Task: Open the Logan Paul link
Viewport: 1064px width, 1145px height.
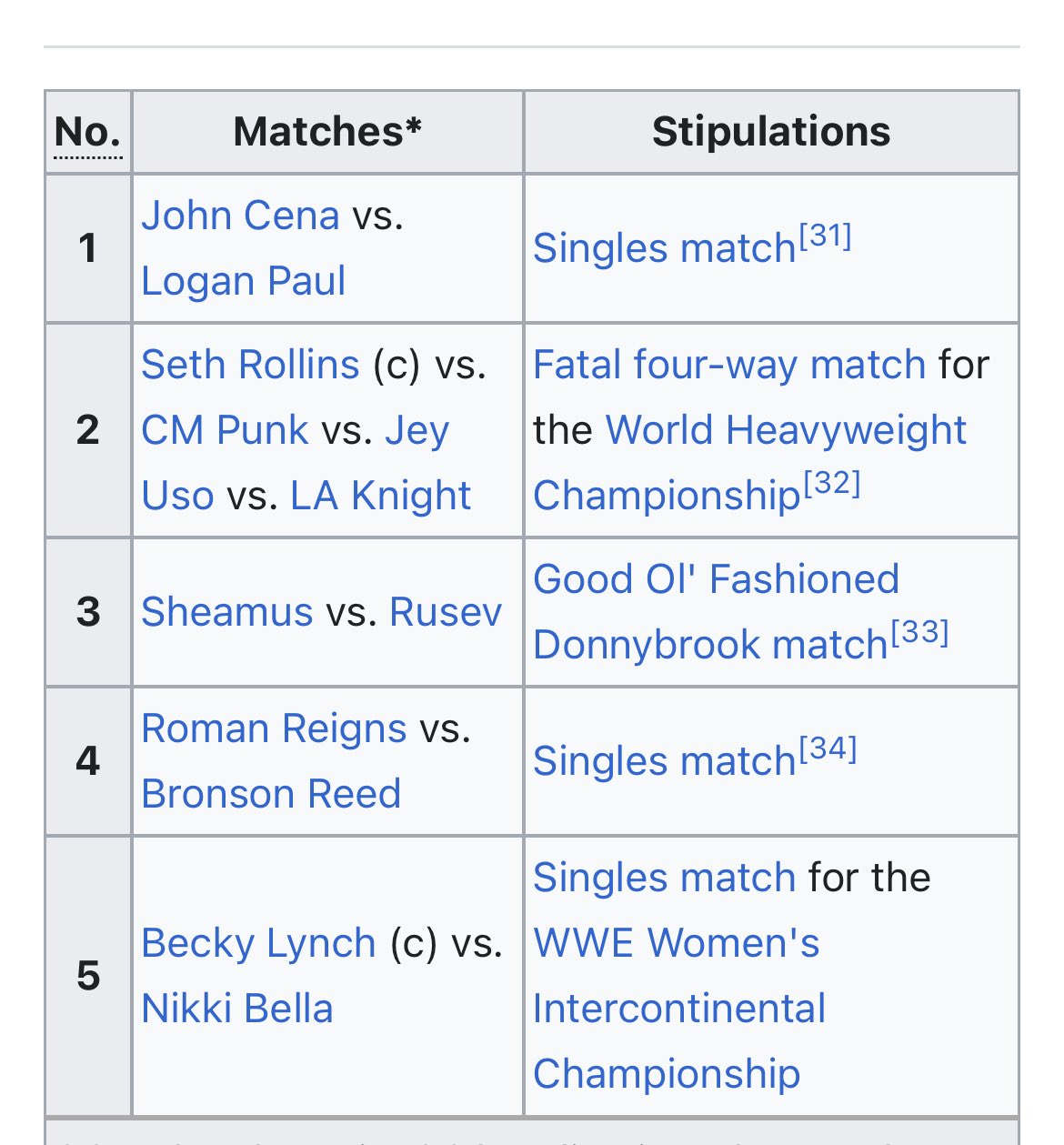Action: point(243,282)
